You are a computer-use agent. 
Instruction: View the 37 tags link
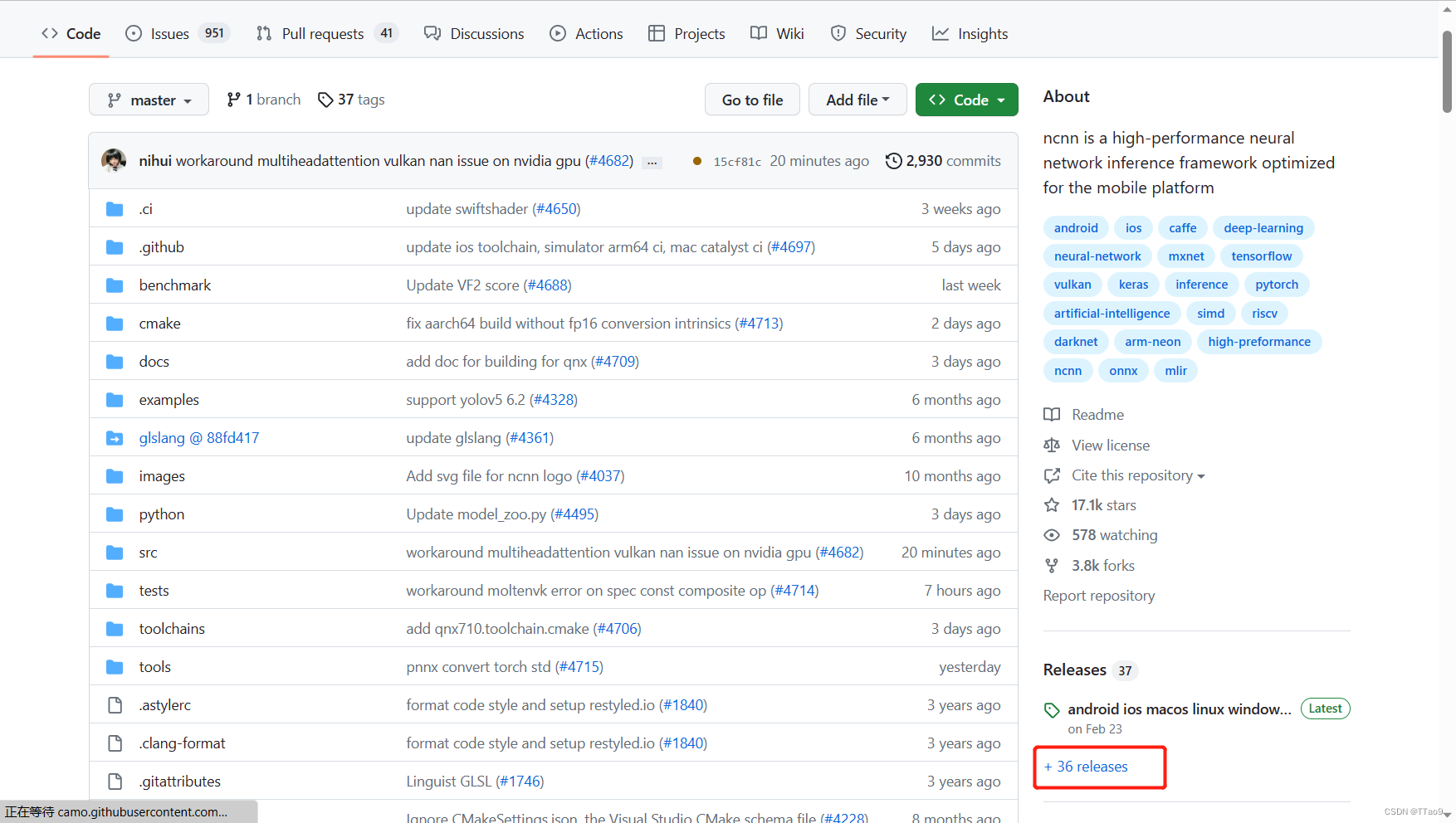click(x=351, y=100)
